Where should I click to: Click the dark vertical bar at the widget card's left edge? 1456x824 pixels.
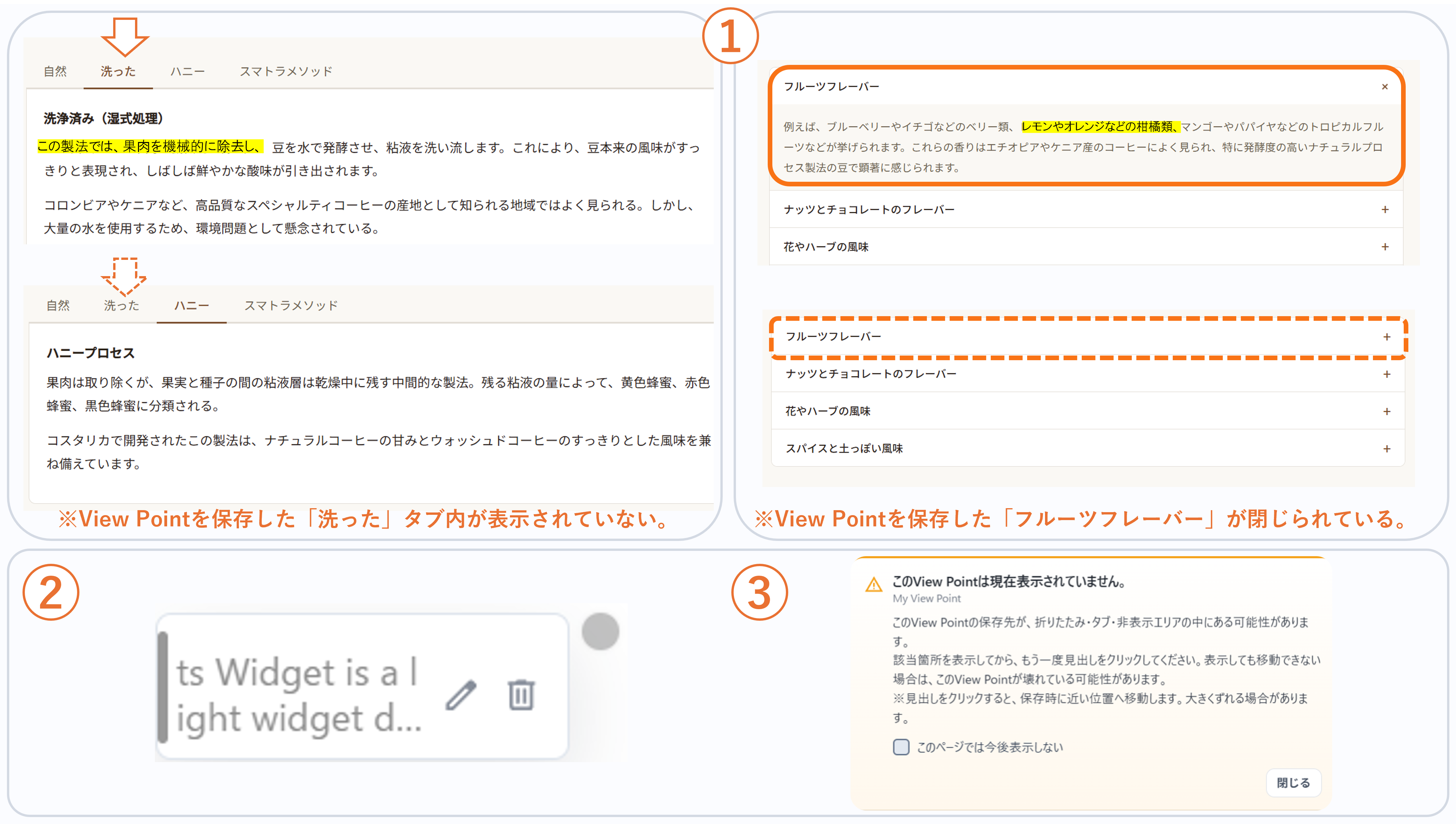tap(163, 687)
